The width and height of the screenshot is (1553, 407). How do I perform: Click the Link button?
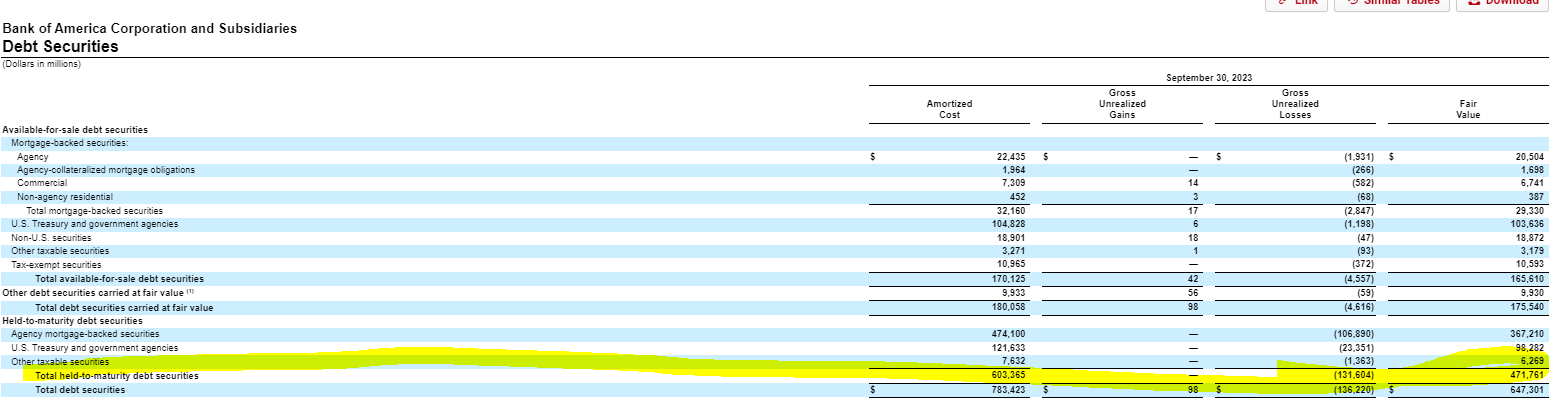[x=1297, y=4]
